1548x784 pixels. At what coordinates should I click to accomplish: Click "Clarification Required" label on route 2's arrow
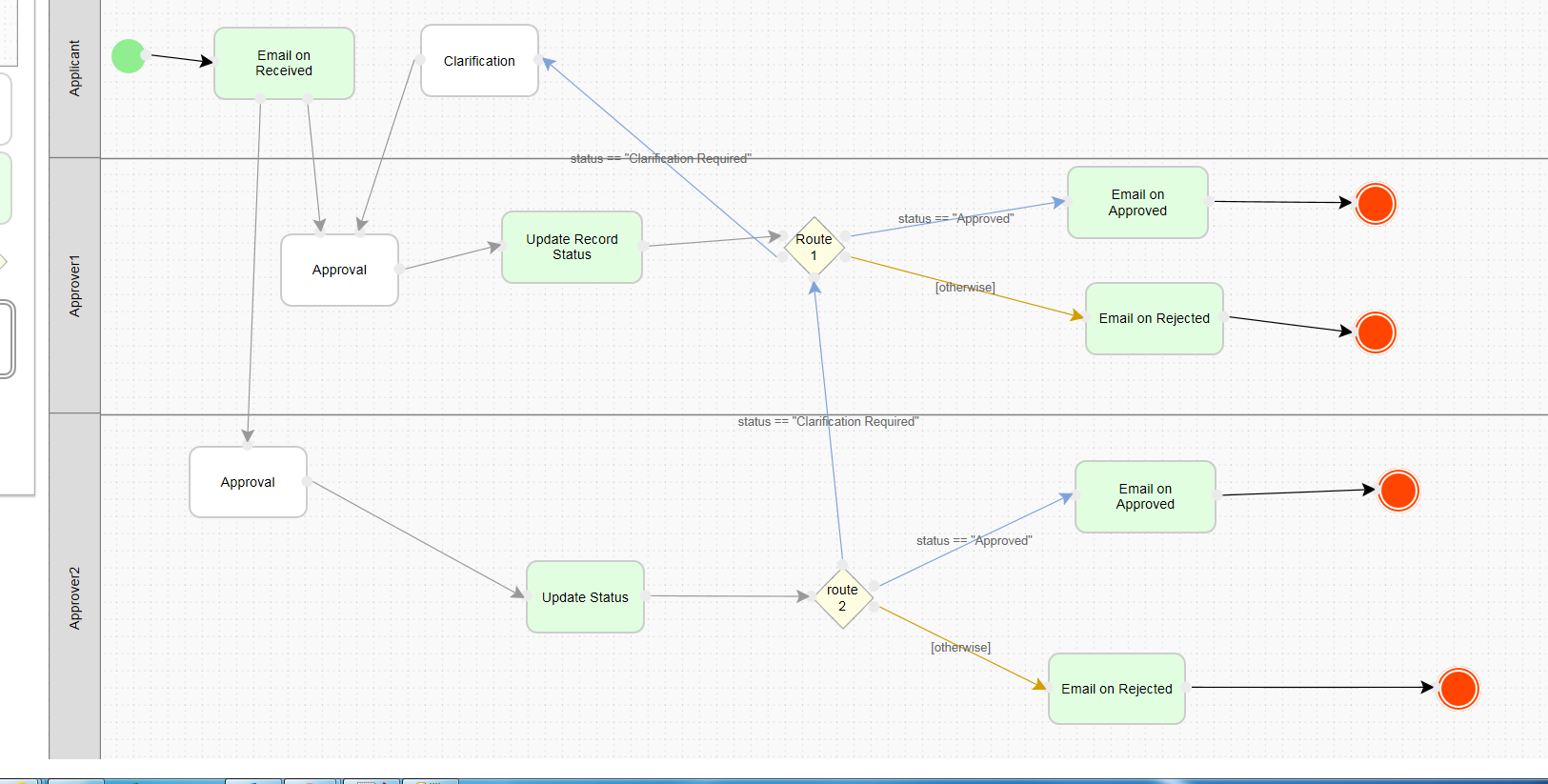828,422
